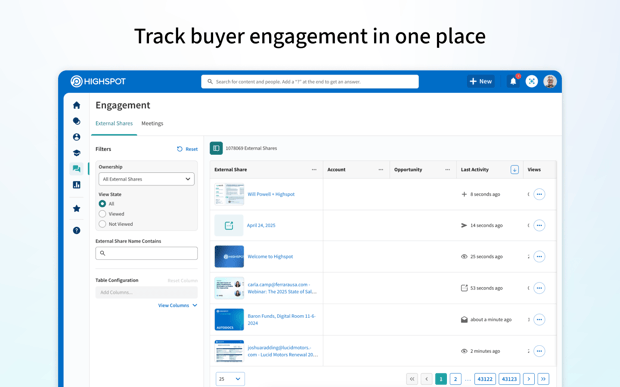Select the Not Viewed radio option

click(102, 224)
